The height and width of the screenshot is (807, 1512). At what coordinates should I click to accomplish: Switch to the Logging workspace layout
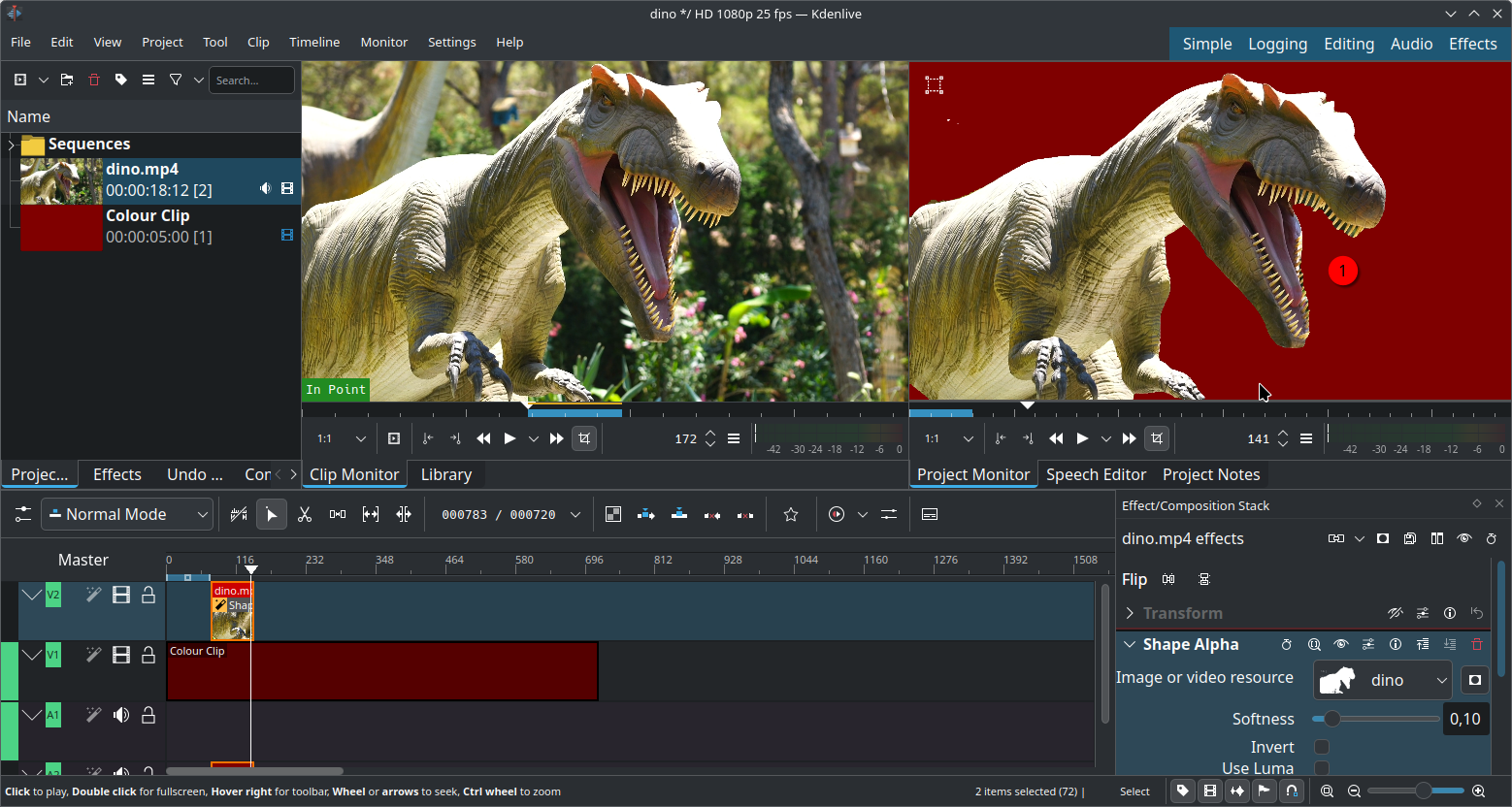pos(1277,44)
